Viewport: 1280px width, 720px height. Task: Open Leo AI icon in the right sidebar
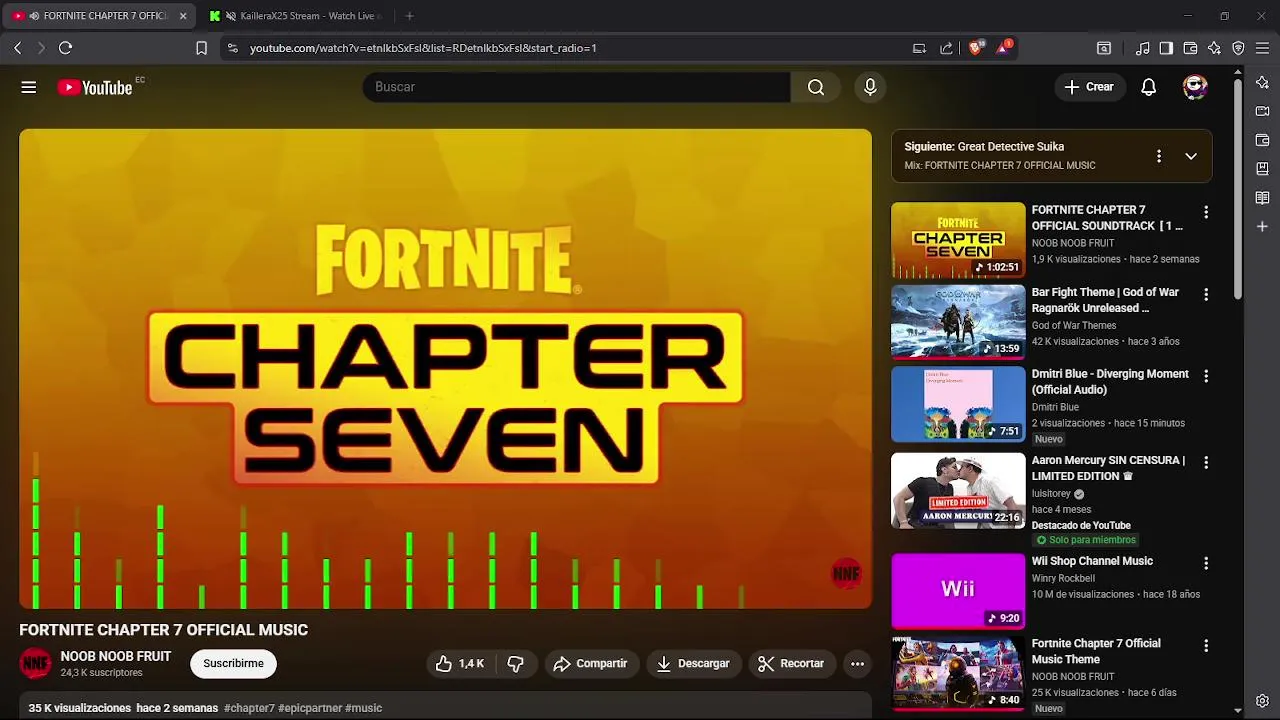tap(1262, 82)
